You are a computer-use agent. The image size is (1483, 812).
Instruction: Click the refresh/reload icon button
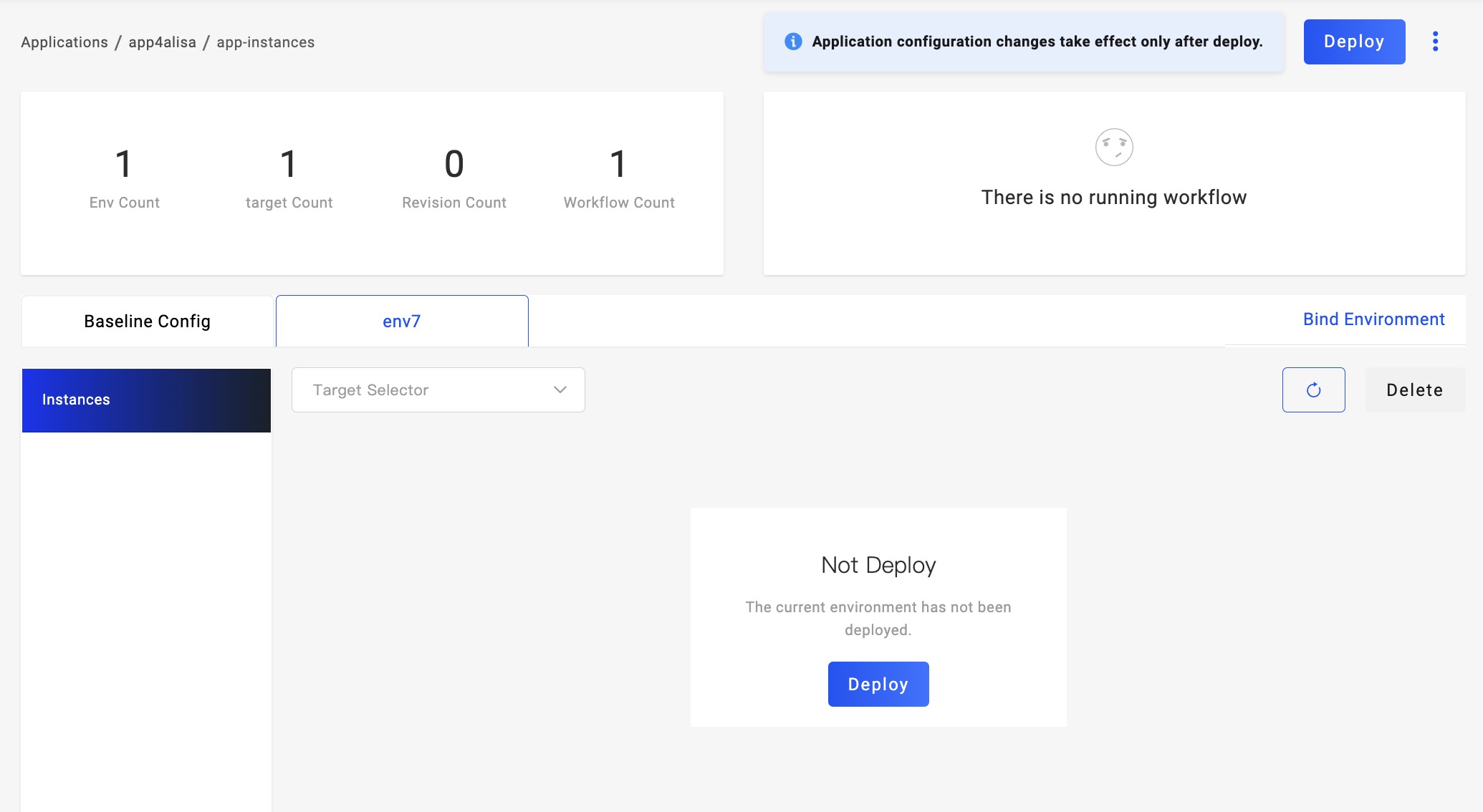coord(1314,389)
